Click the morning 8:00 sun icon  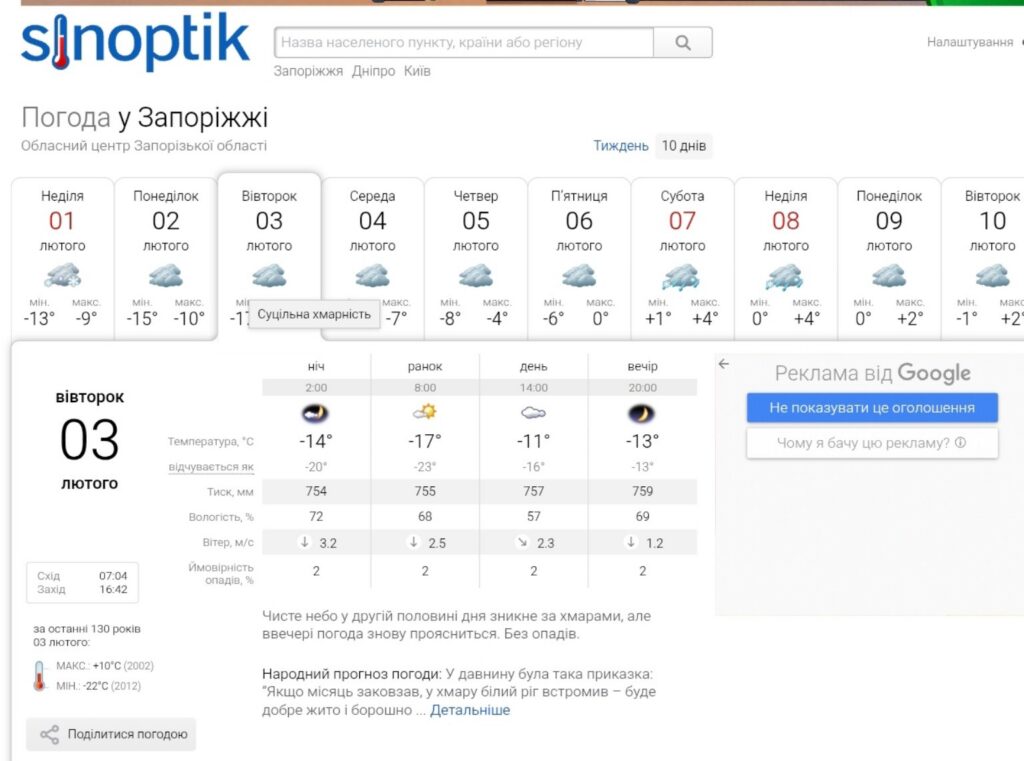tap(425, 412)
